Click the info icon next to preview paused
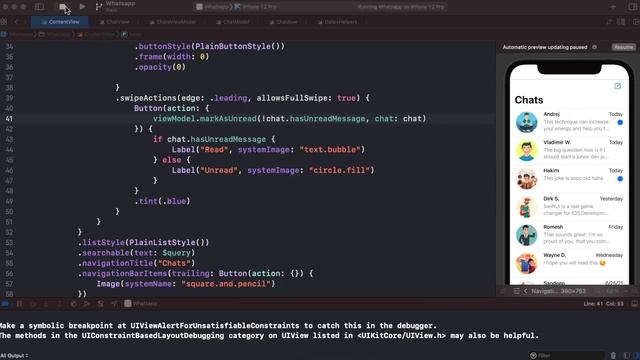640x360 pixels. [x=594, y=47]
